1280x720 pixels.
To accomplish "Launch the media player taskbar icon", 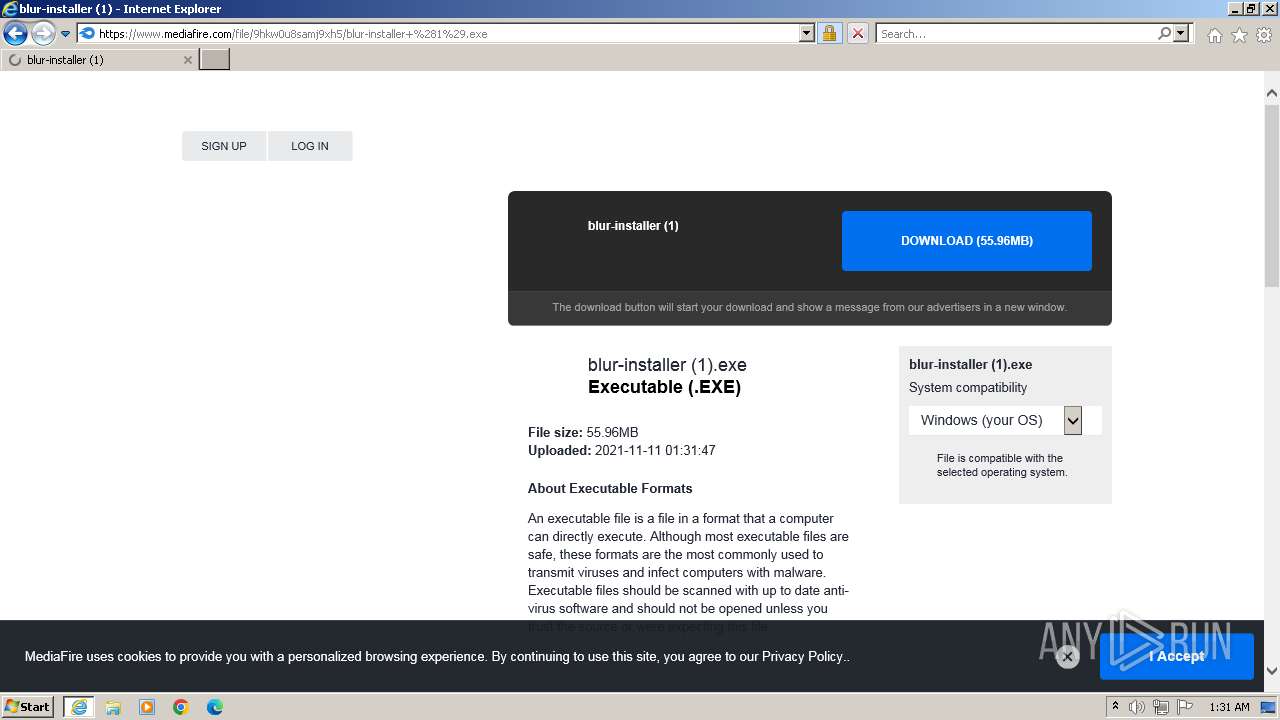I will 147,707.
